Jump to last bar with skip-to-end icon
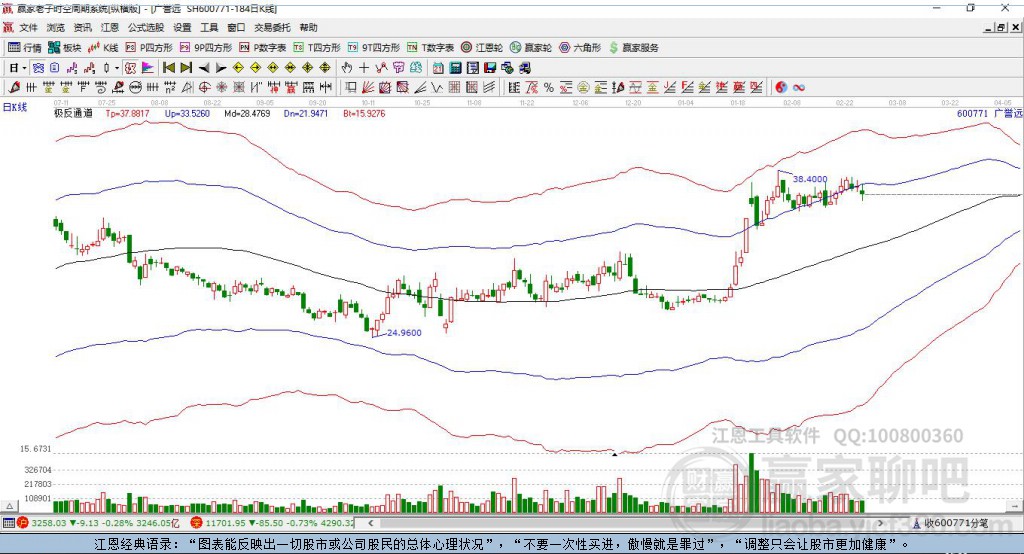This screenshot has height=554, width=1024. (x=186, y=68)
